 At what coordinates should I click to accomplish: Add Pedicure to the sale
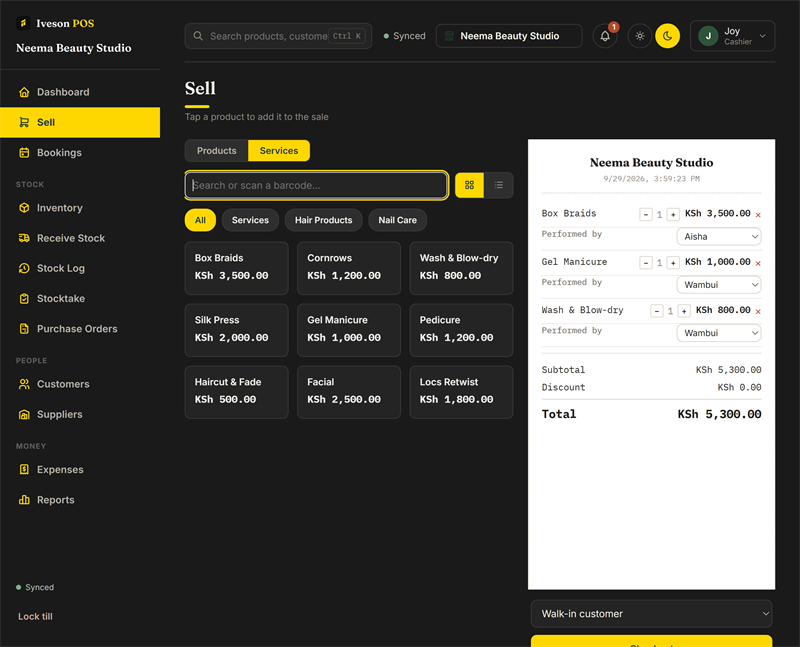click(x=461, y=330)
